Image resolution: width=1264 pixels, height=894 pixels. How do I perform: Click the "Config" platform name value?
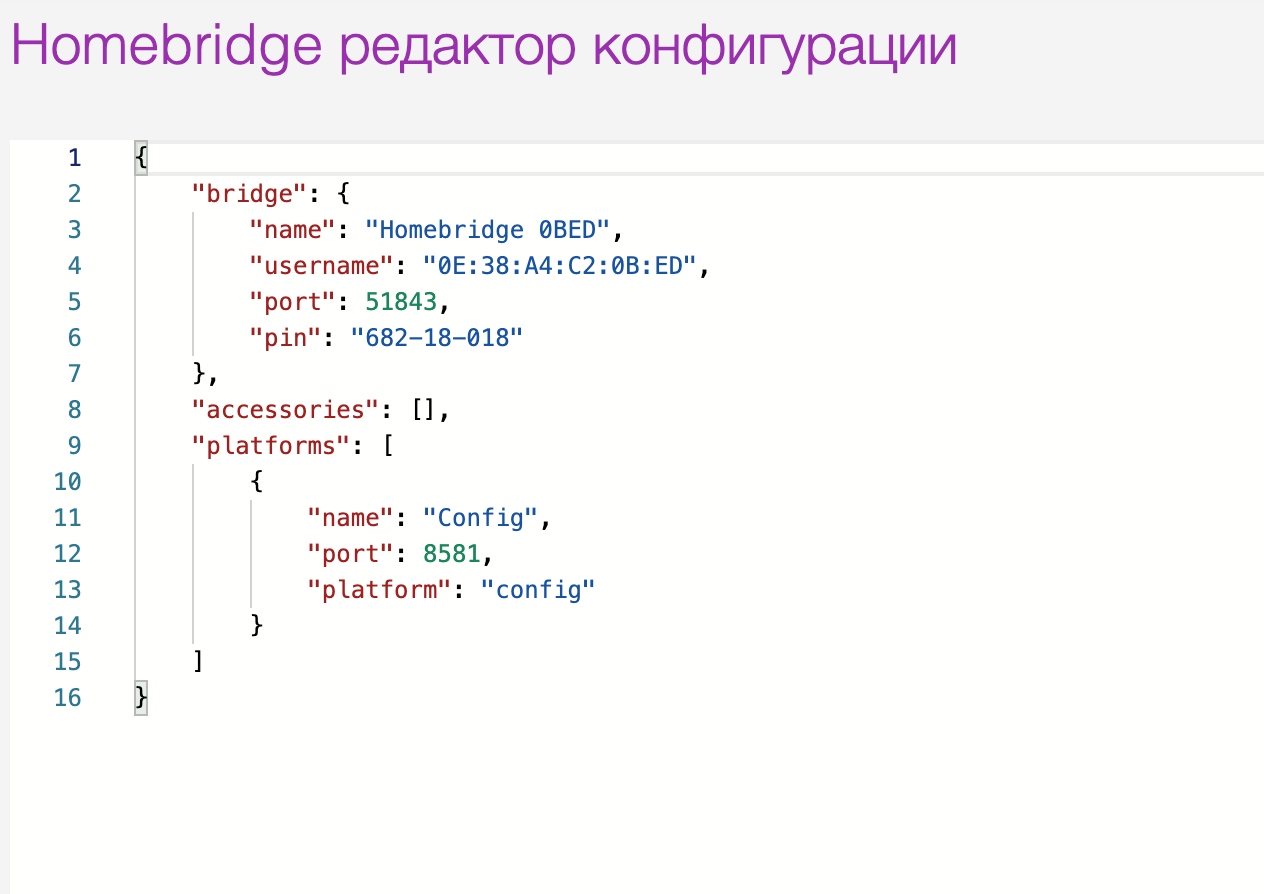pos(481,517)
